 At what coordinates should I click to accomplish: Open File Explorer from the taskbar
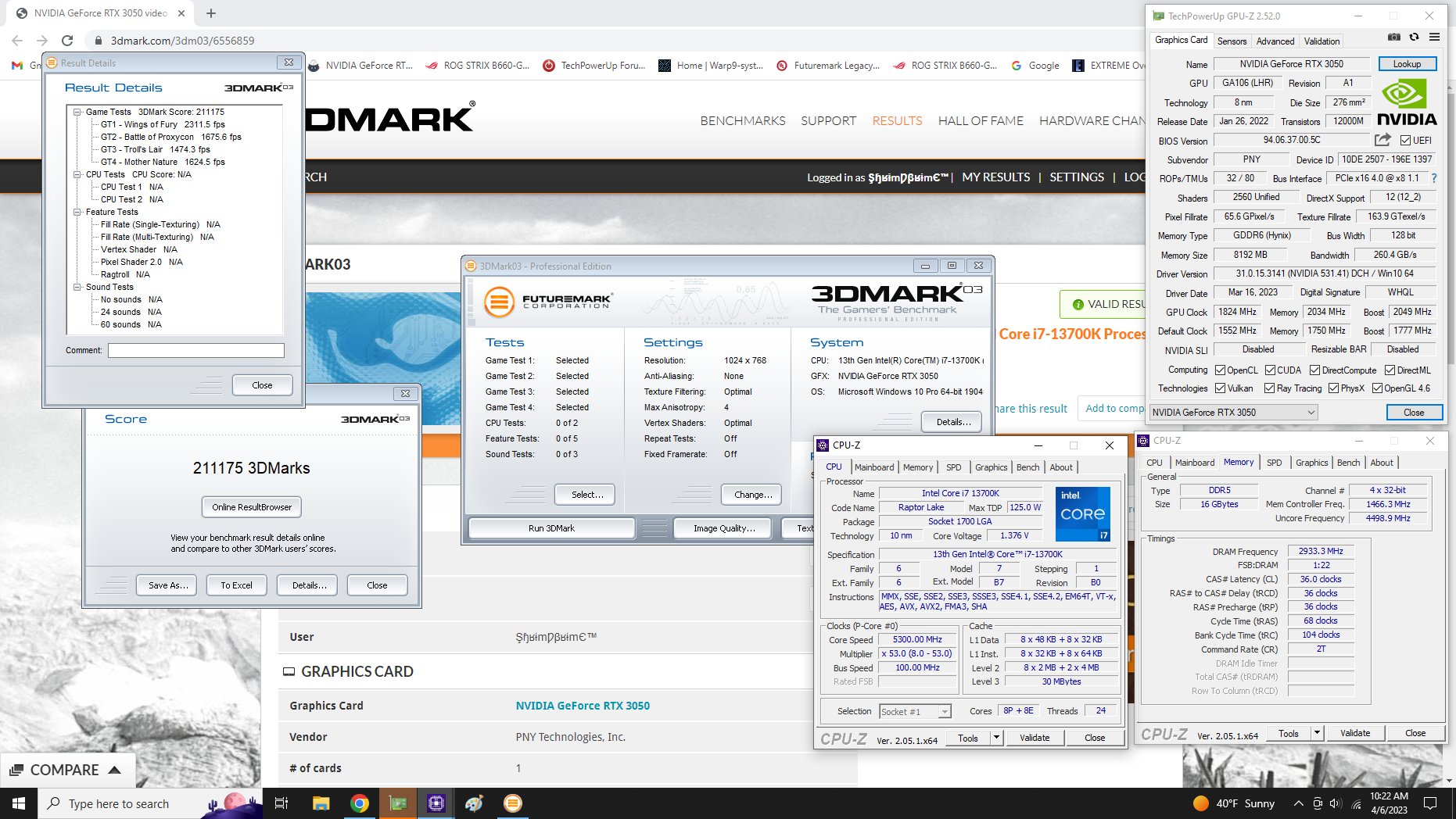[321, 803]
